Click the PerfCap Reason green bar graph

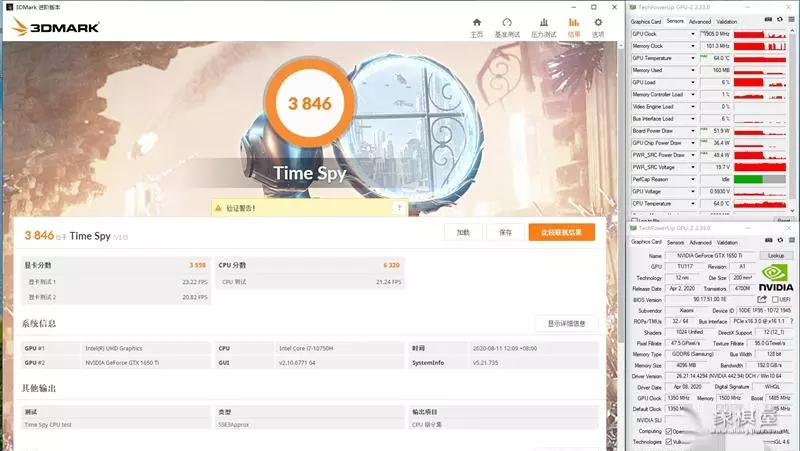tap(761, 178)
